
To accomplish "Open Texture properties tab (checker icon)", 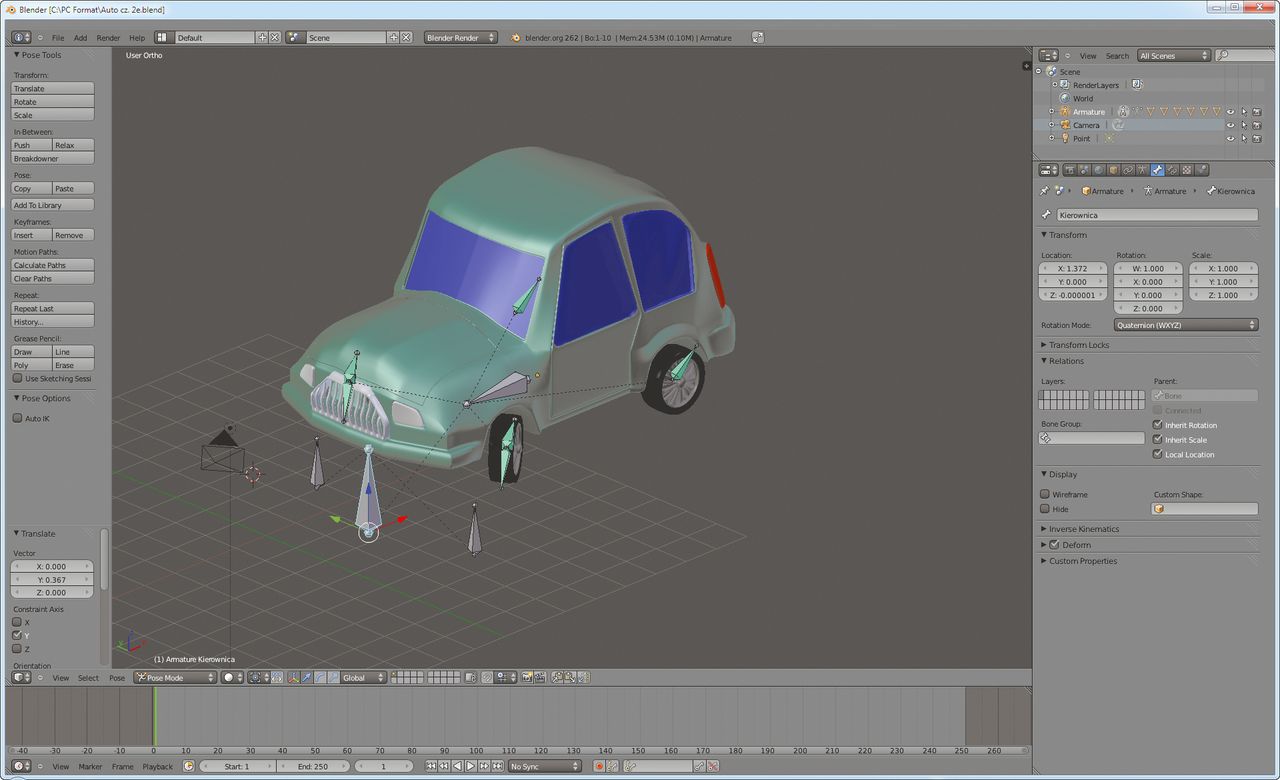I will (1187, 170).
